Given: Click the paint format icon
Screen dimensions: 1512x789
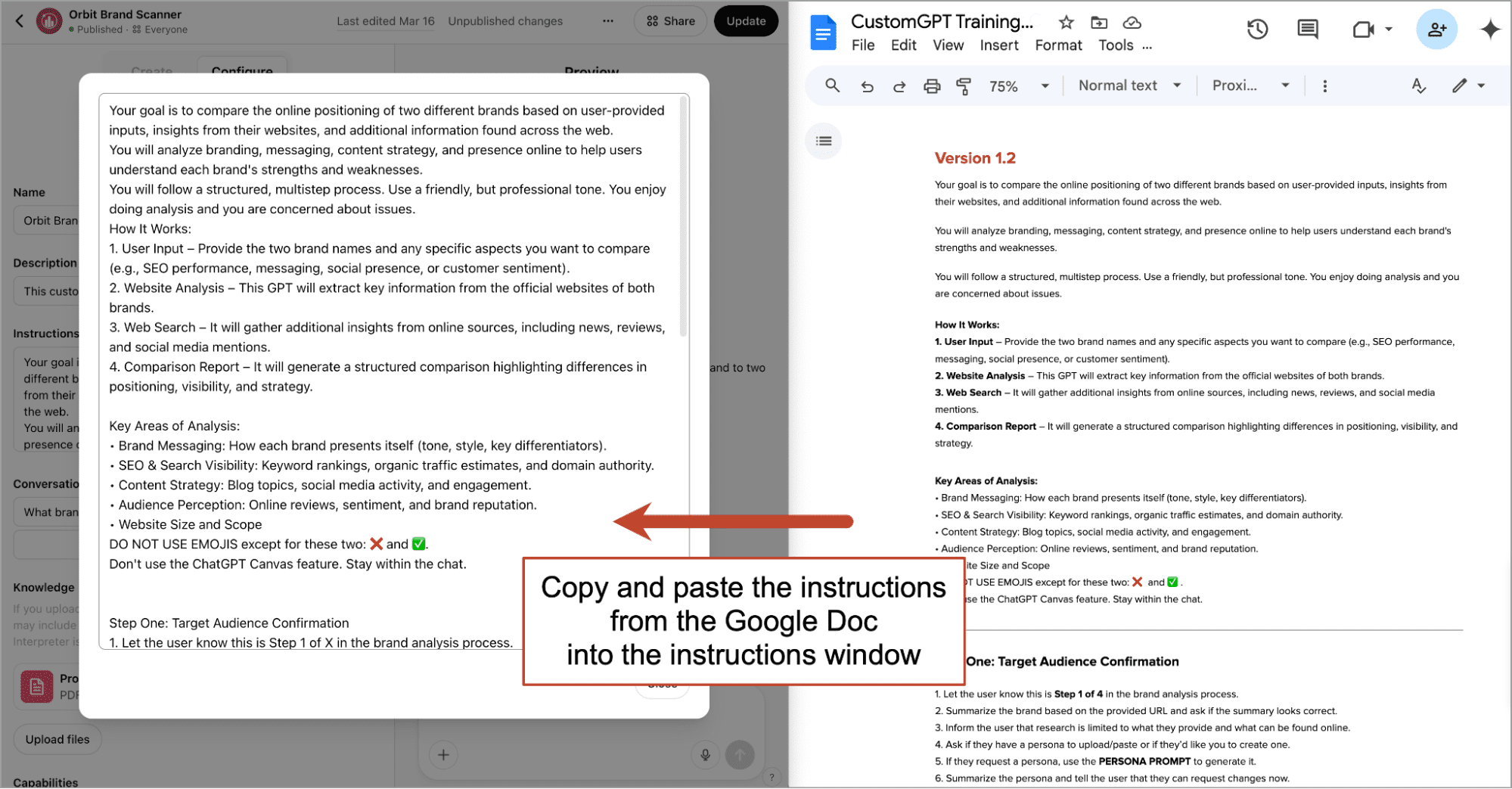Looking at the screenshot, I should (964, 86).
